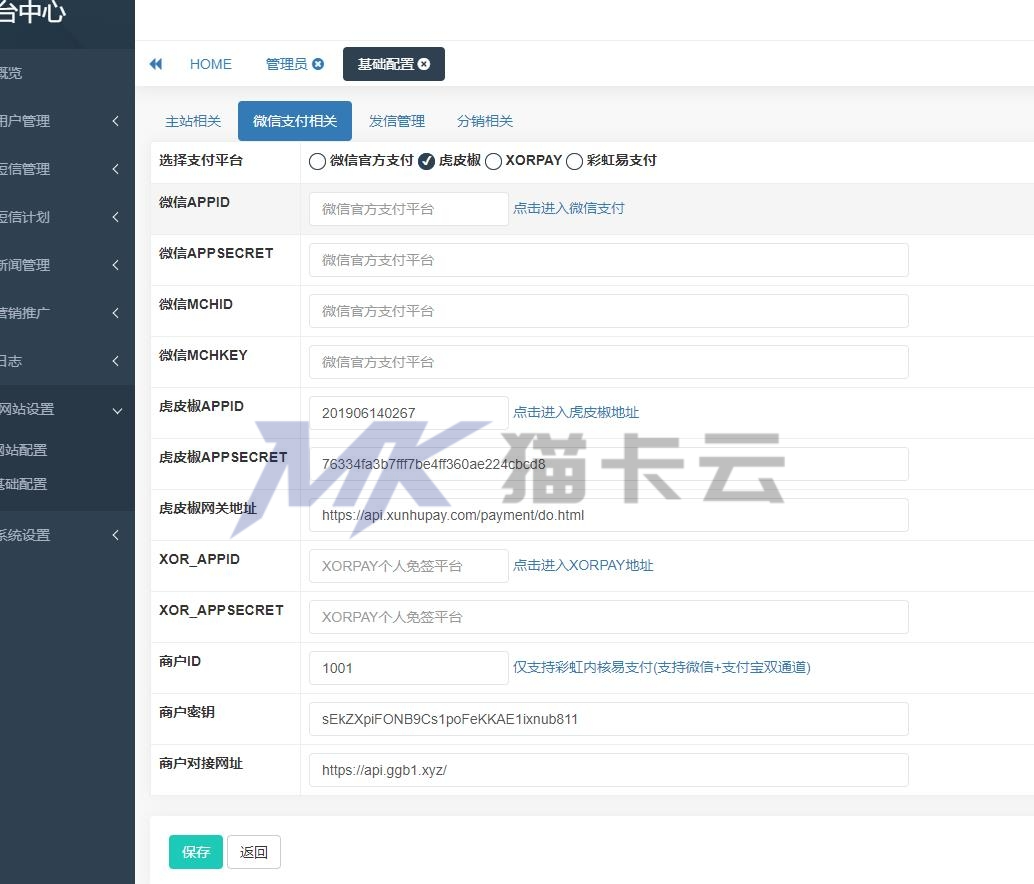The height and width of the screenshot is (884, 1034).
Task: Choose the 彩虹易支付 radio option
Action: (x=574, y=162)
